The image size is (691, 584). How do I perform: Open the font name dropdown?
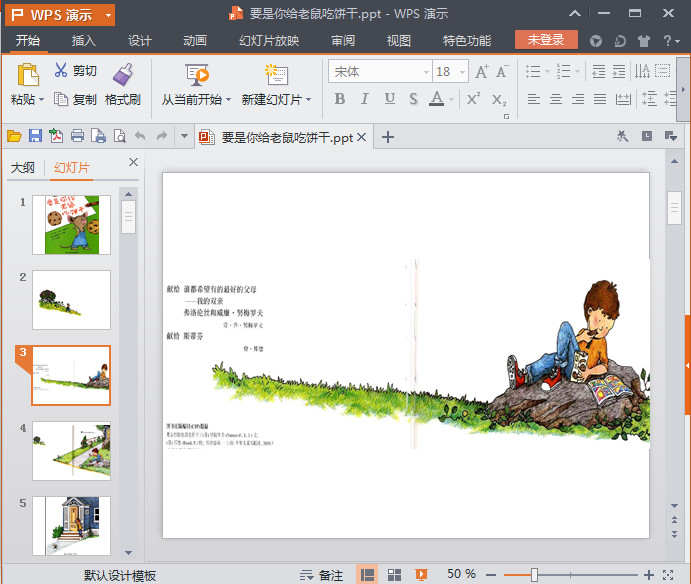(426, 72)
